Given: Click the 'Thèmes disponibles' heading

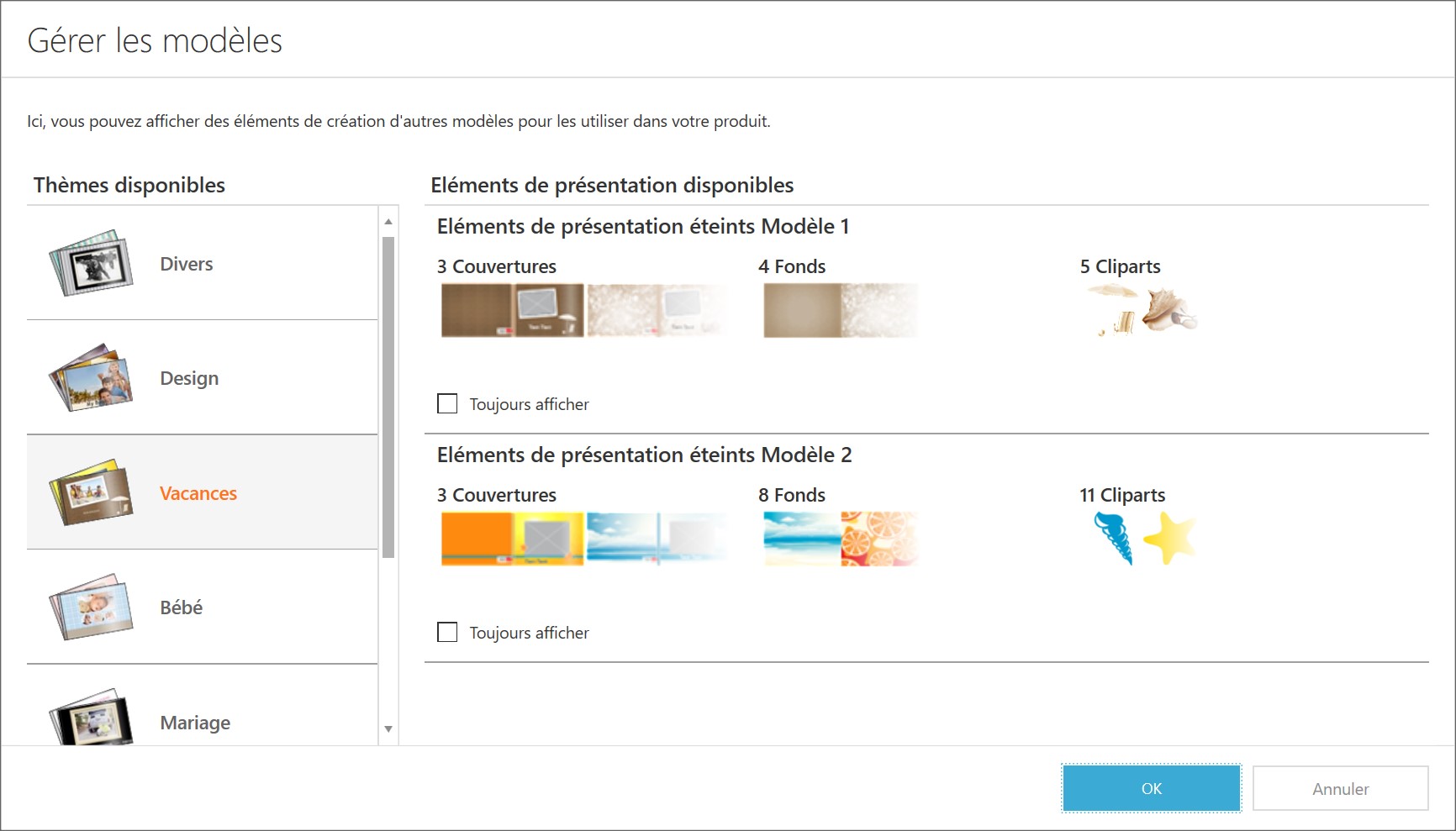Looking at the screenshot, I should pos(129,185).
